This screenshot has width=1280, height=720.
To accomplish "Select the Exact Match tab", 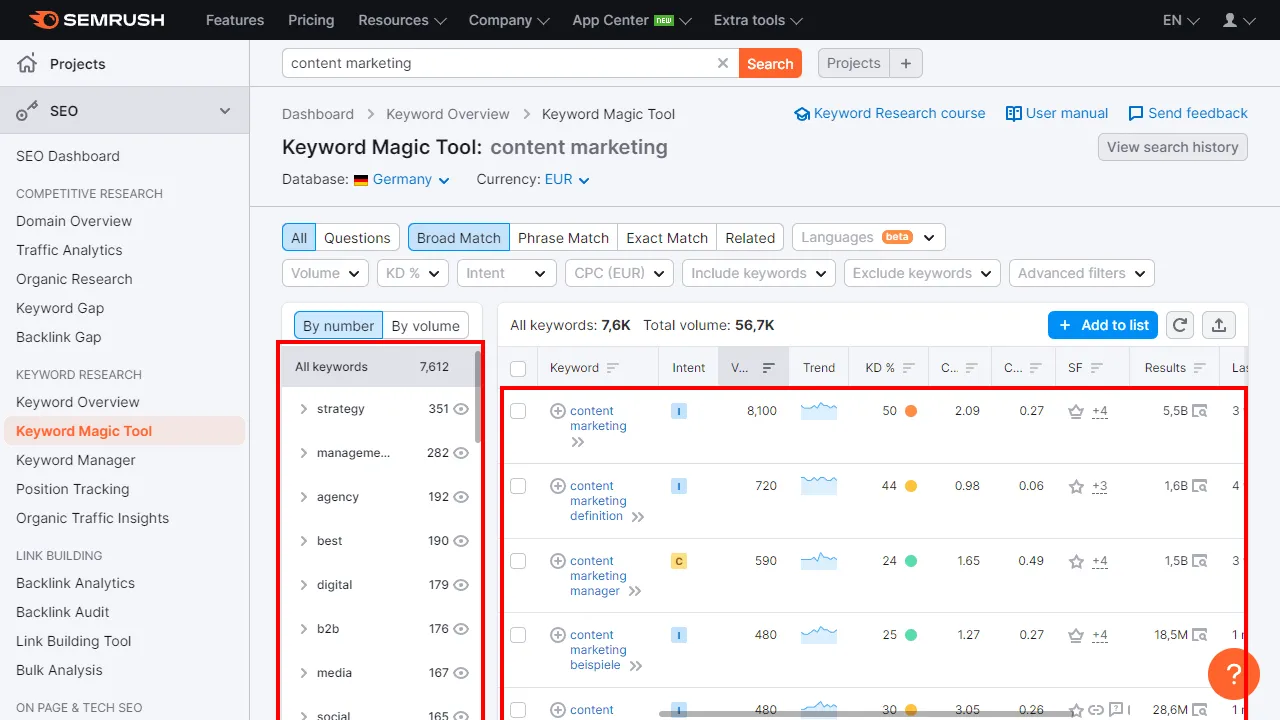I will point(667,237).
